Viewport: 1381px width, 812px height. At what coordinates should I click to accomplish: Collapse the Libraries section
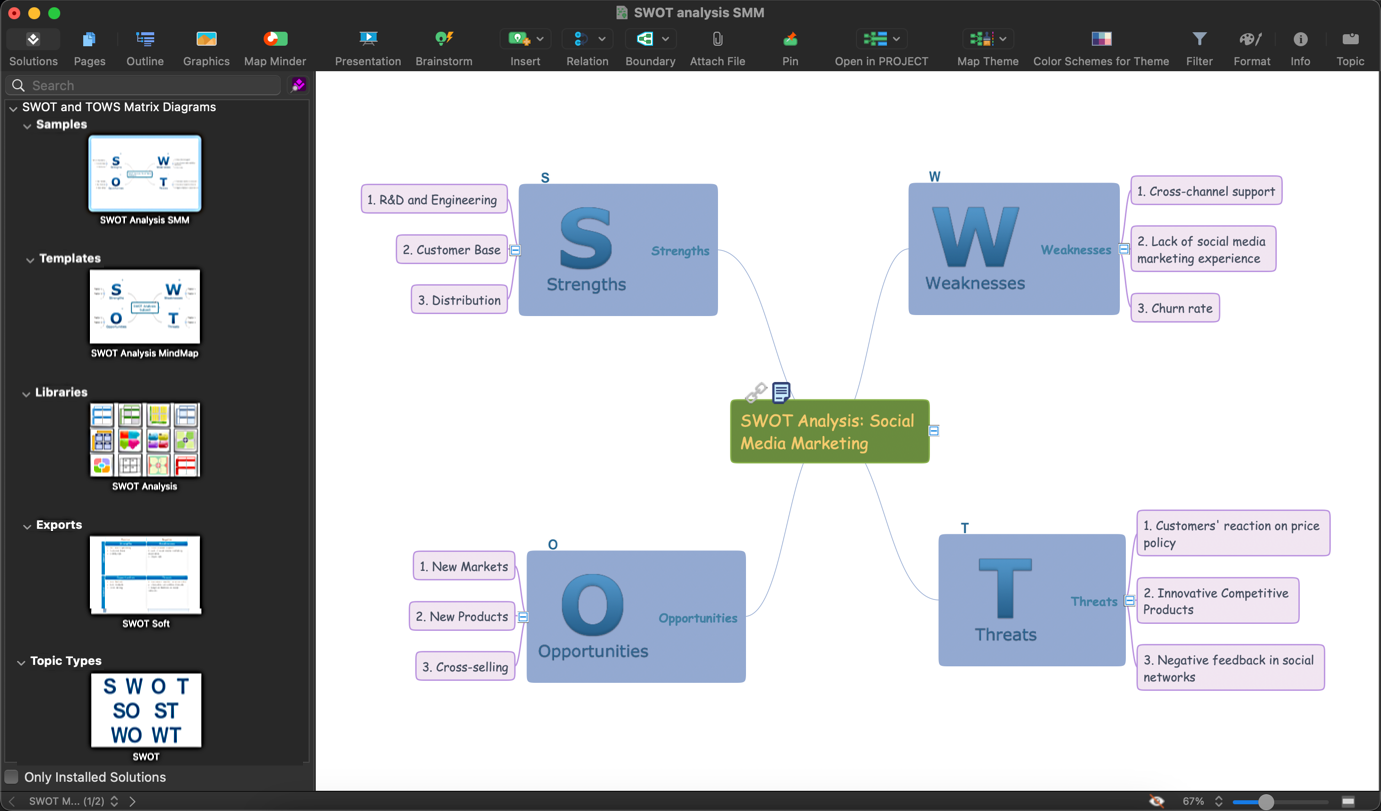tap(26, 394)
